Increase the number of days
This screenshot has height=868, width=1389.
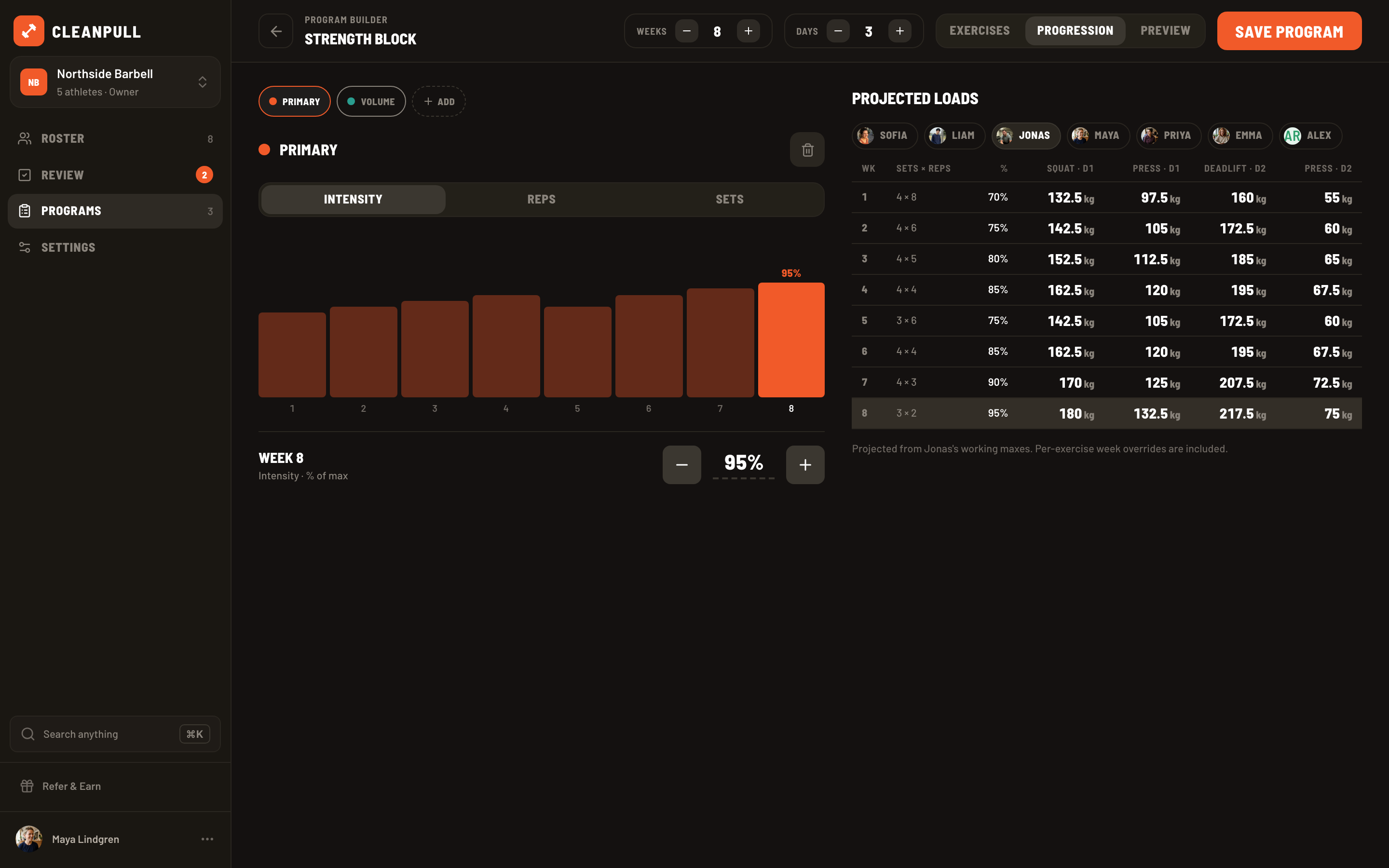pyautogui.click(x=900, y=31)
